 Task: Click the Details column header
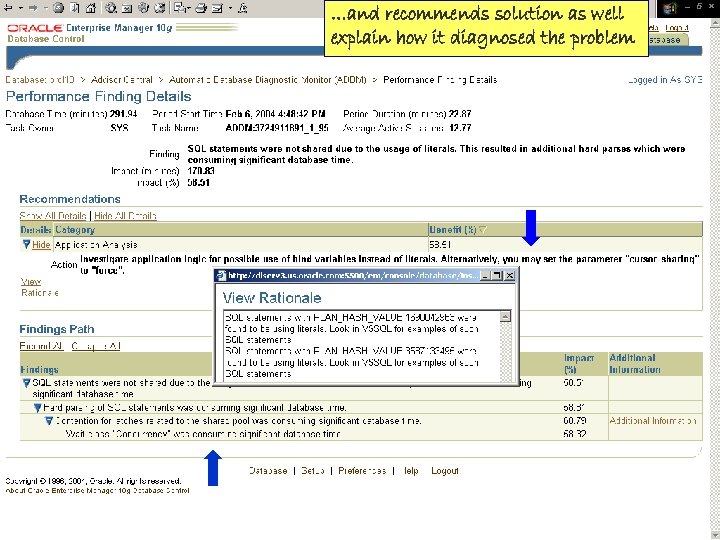[36, 230]
